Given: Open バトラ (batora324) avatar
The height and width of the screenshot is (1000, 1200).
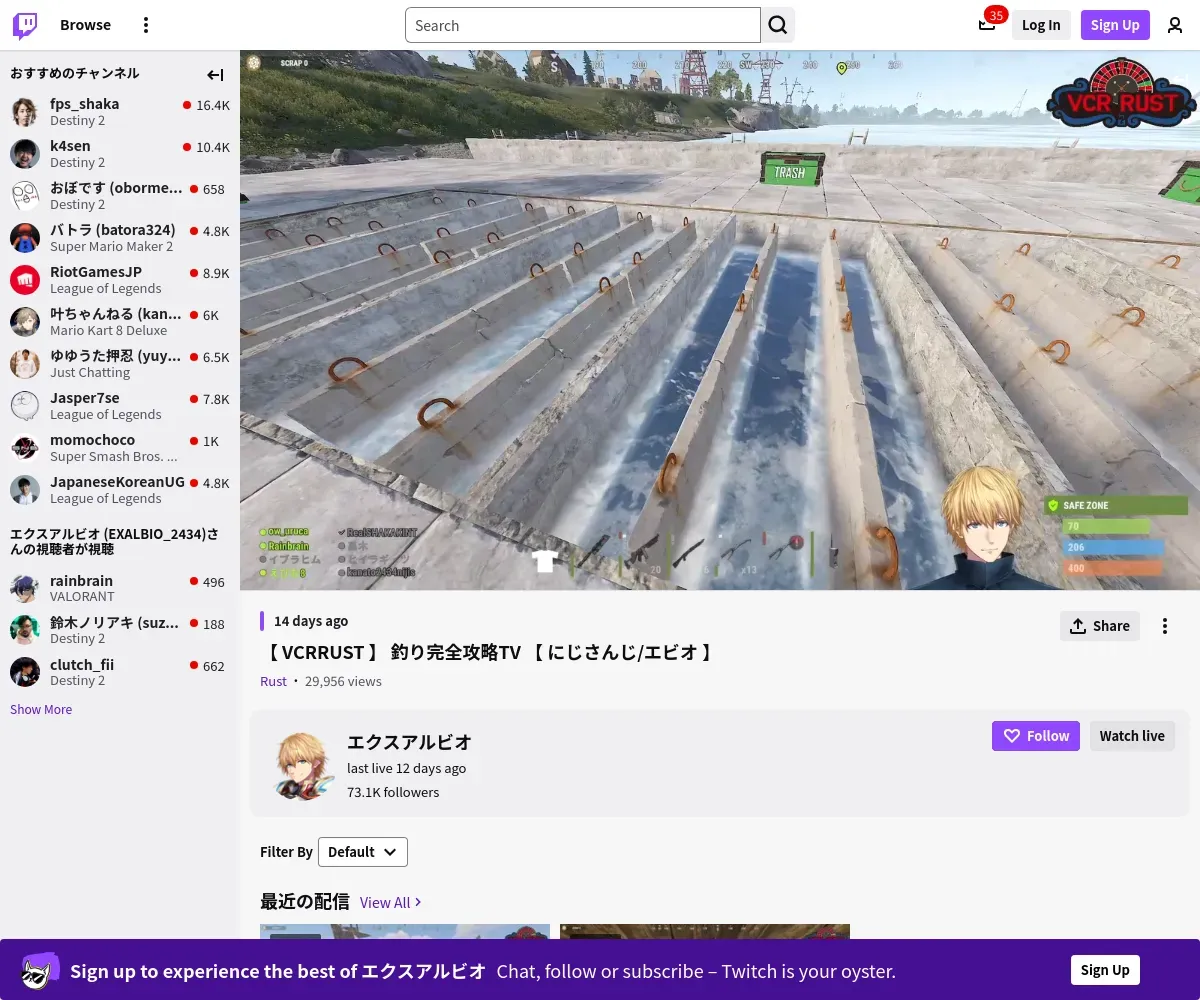Looking at the screenshot, I should pyautogui.click(x=25, y=237).
